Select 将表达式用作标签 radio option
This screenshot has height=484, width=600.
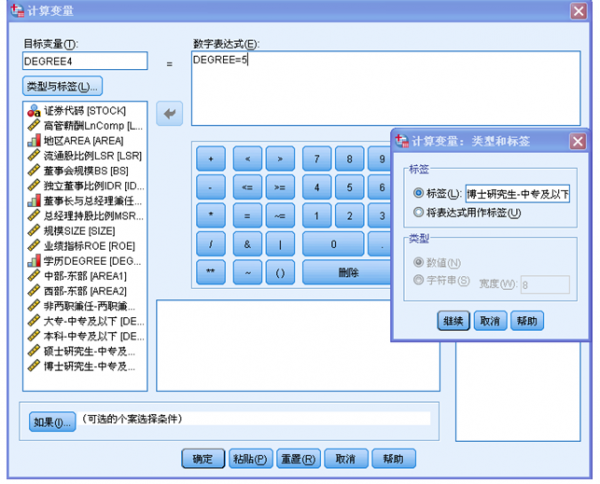tap(418, 212)
